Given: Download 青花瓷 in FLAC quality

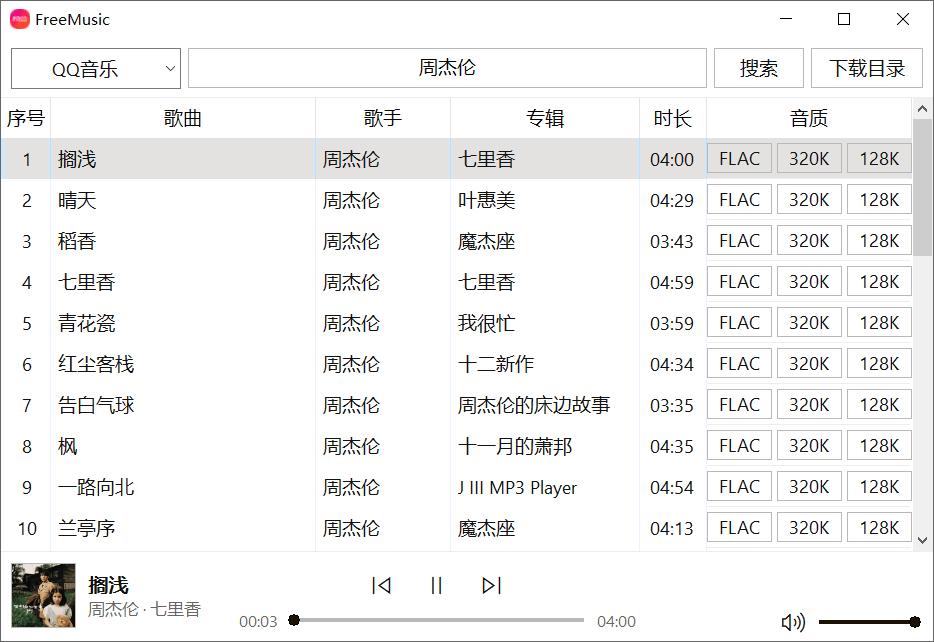Looking at the screenshot, I should [739, 323].
